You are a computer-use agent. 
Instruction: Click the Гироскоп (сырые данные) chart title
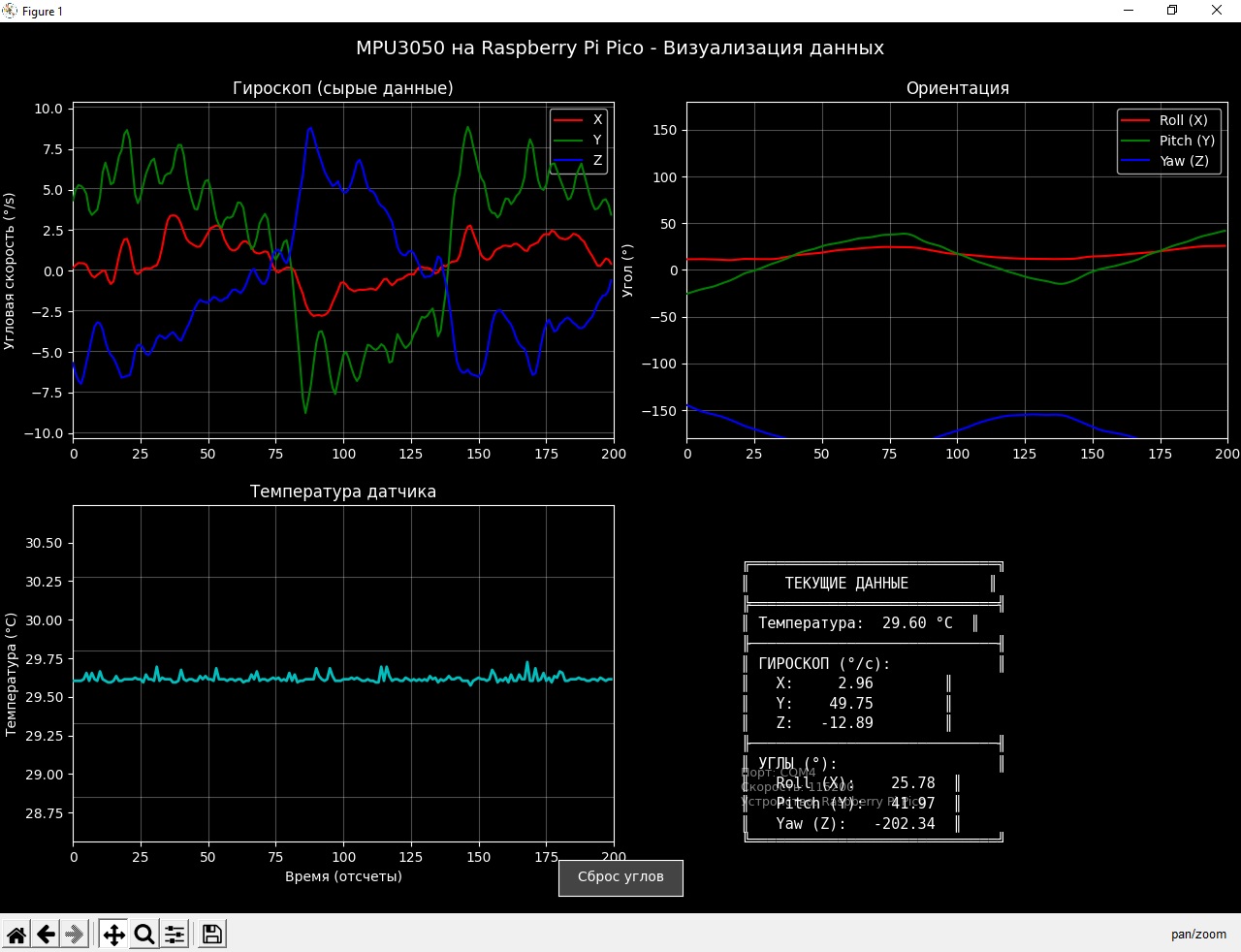click(x=343, y=88)
